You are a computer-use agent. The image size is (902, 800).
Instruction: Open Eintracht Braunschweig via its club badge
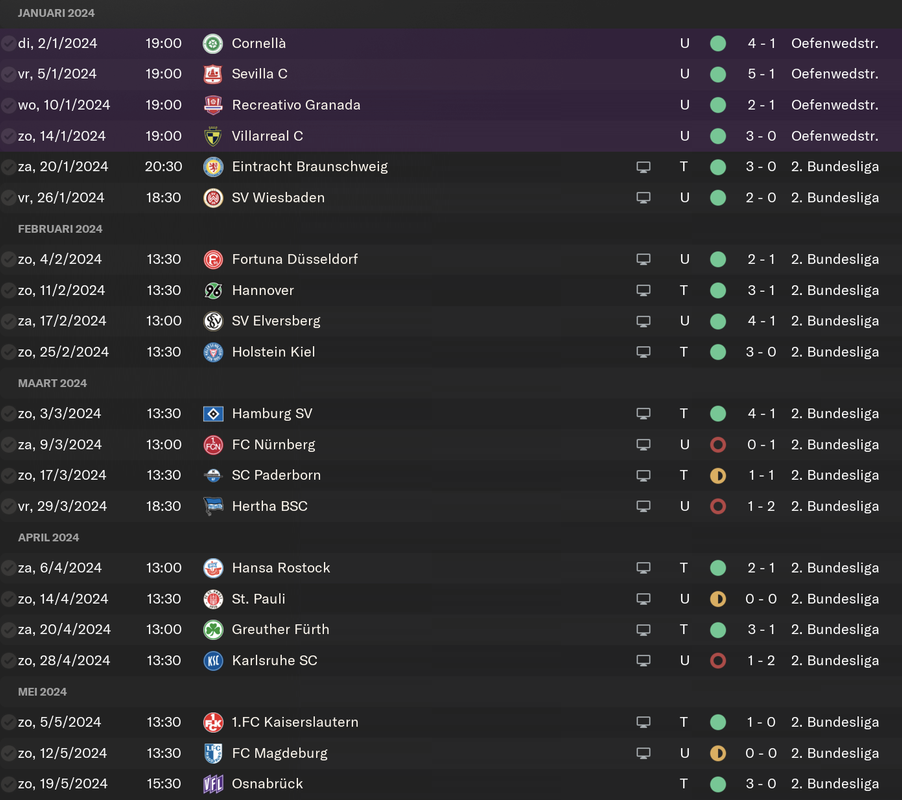(213, 167)
